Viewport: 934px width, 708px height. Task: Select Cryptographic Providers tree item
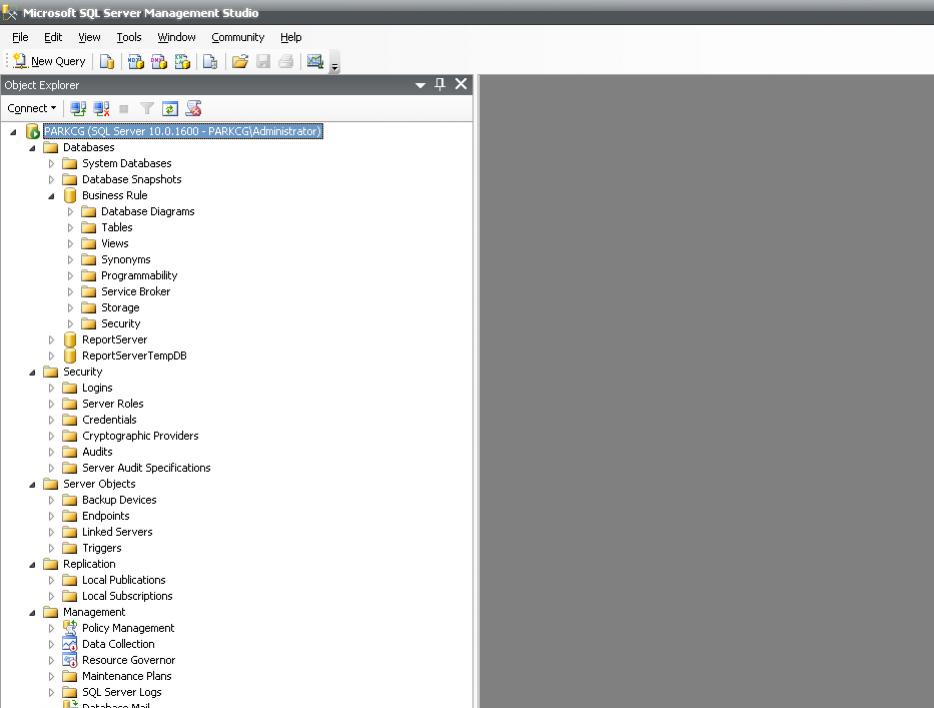pyautogui.click(x=141, y=436)
